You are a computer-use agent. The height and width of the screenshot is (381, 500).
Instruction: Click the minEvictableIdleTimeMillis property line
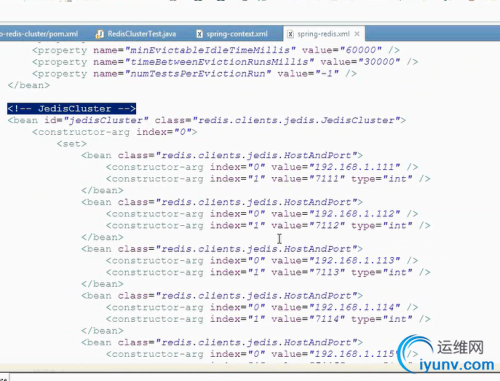click(x=216, y=50)
